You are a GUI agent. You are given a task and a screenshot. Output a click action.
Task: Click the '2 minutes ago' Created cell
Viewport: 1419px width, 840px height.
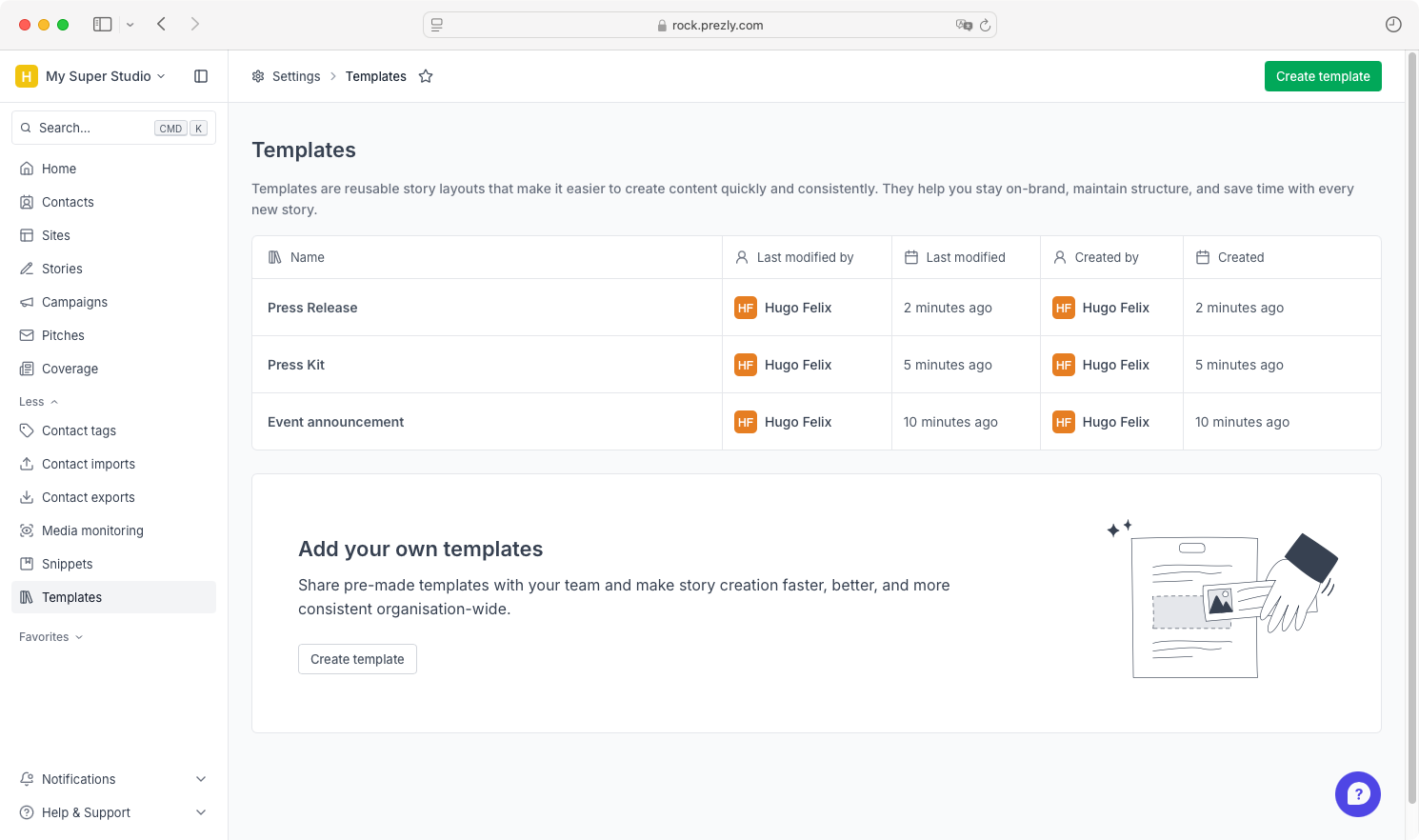[x=1239, y=308]
